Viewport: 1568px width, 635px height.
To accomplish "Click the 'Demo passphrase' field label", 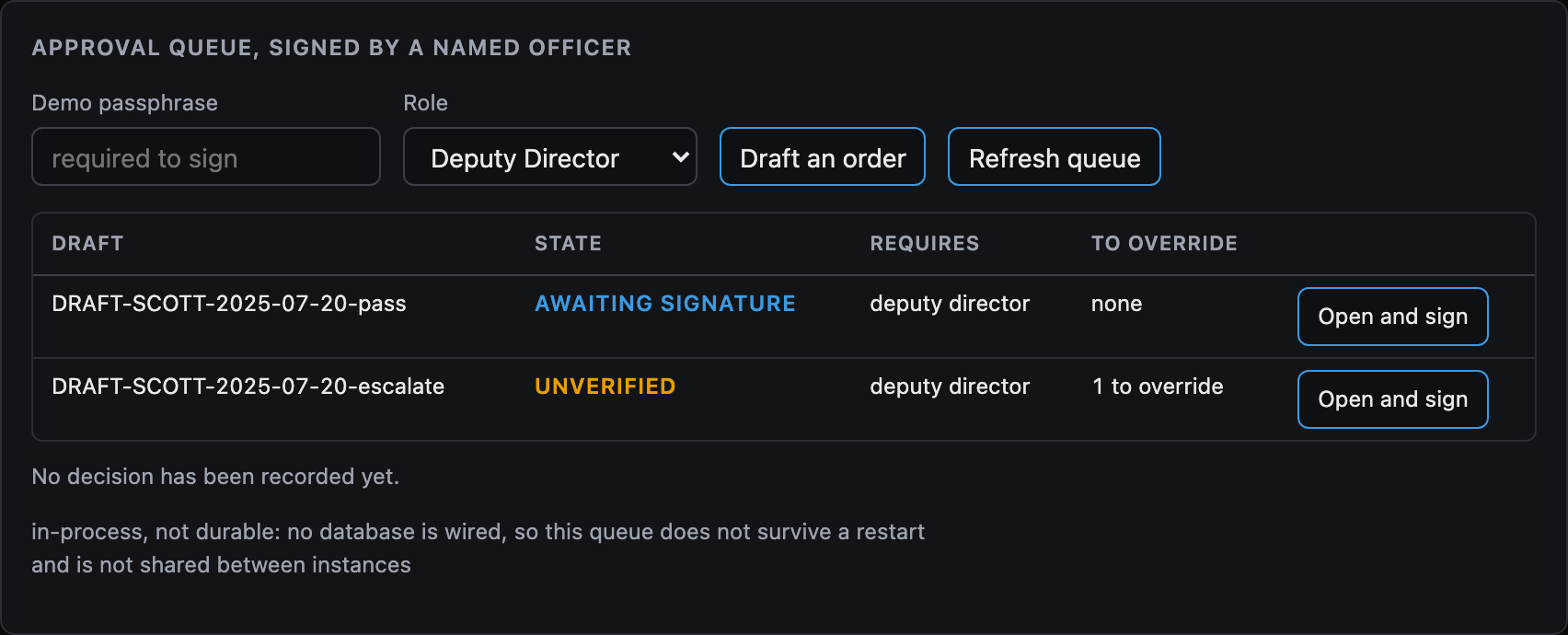I will click(125, 103).
